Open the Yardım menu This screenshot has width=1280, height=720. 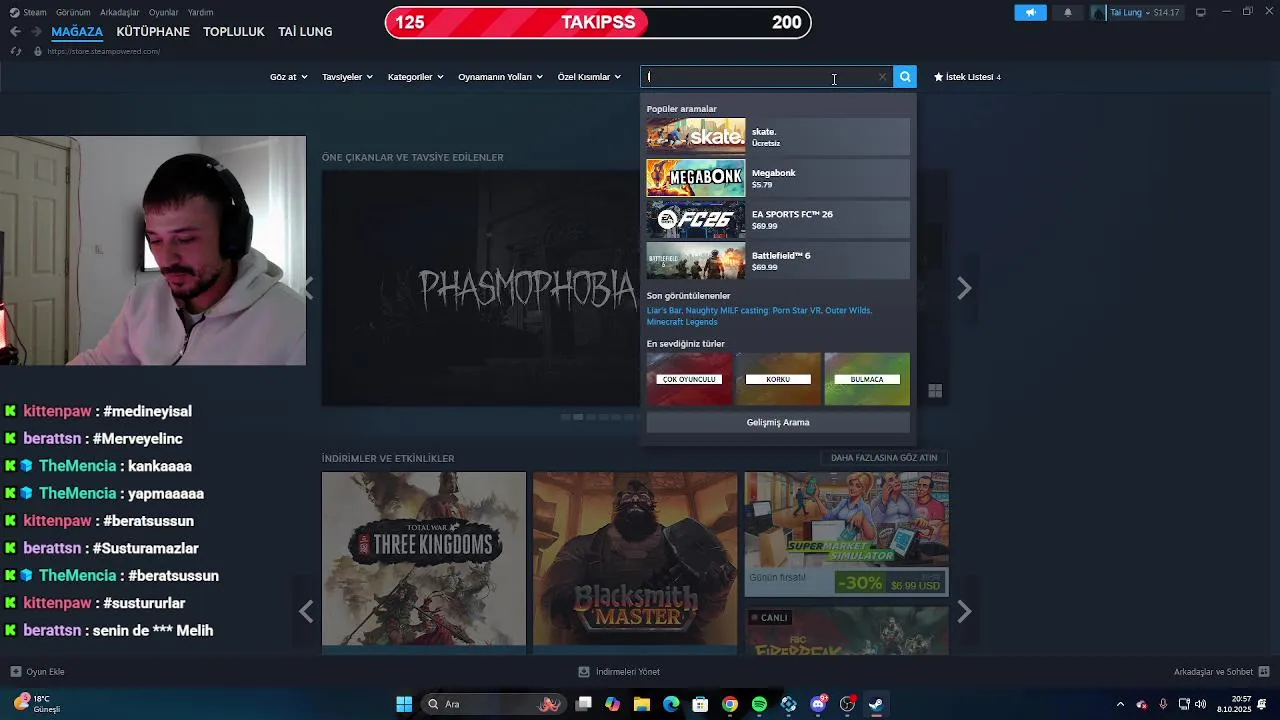coord(201,12)
